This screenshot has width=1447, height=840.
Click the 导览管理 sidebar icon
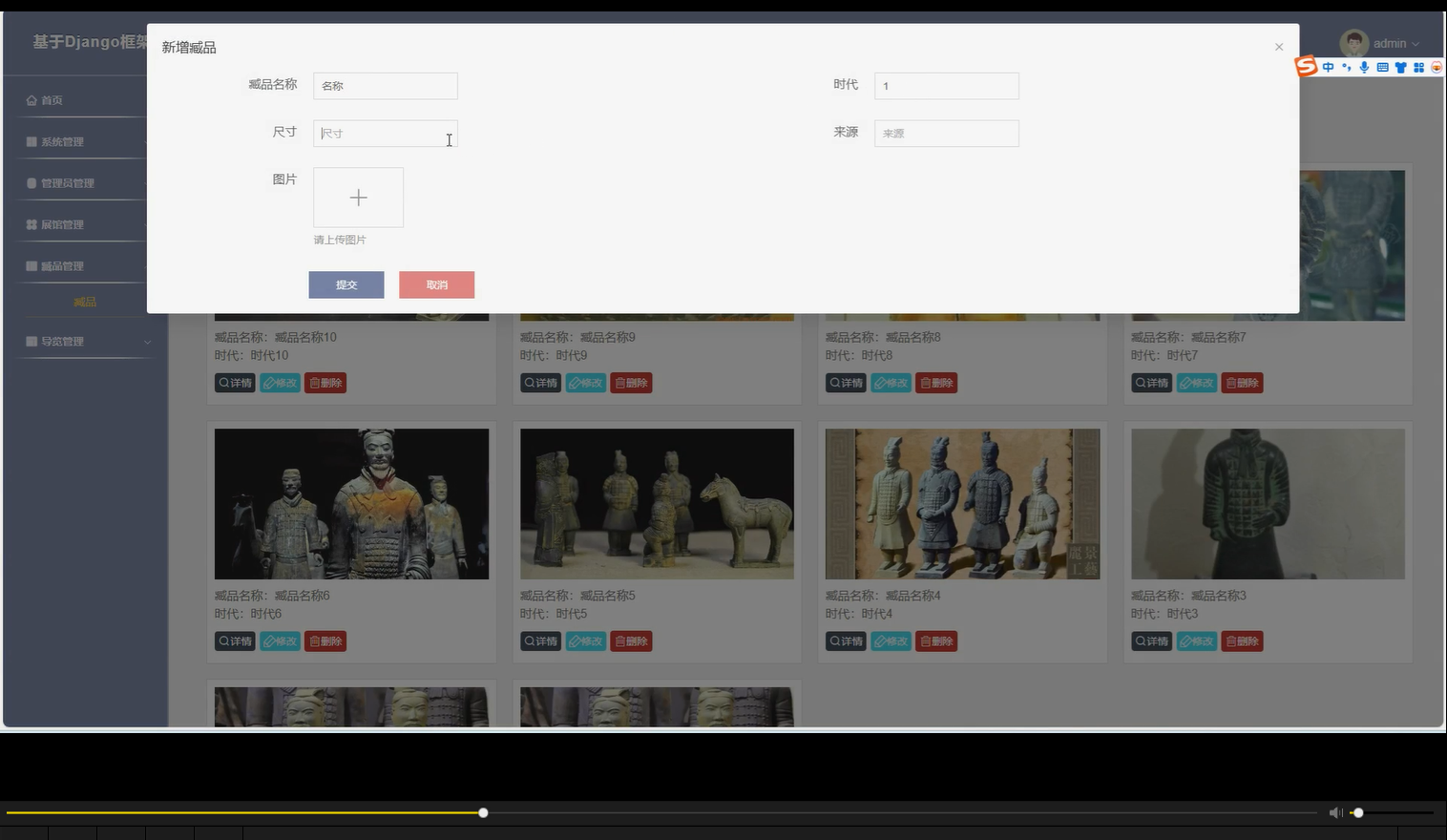[31, 341]
